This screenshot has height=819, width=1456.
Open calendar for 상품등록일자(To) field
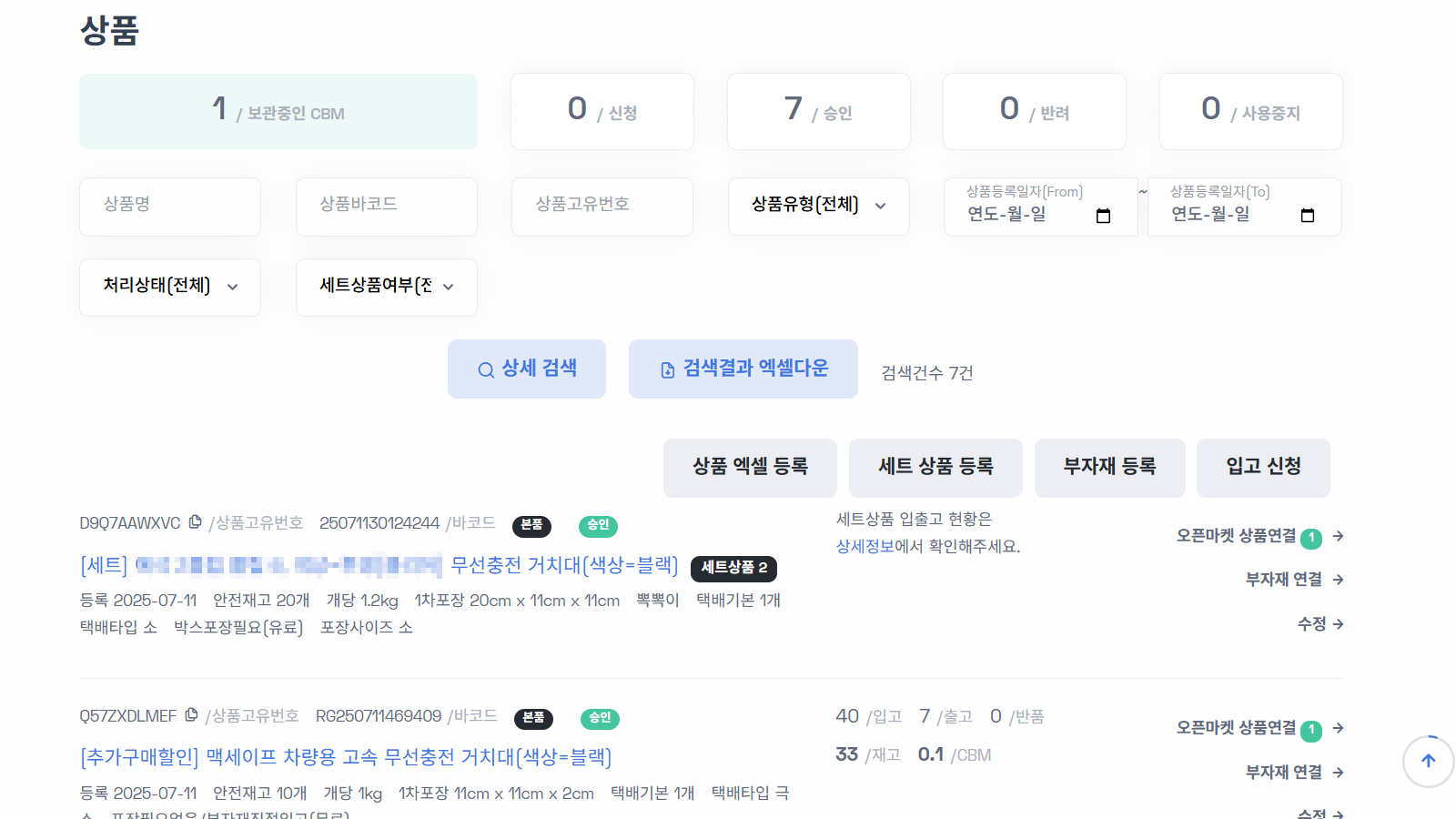1308,216
